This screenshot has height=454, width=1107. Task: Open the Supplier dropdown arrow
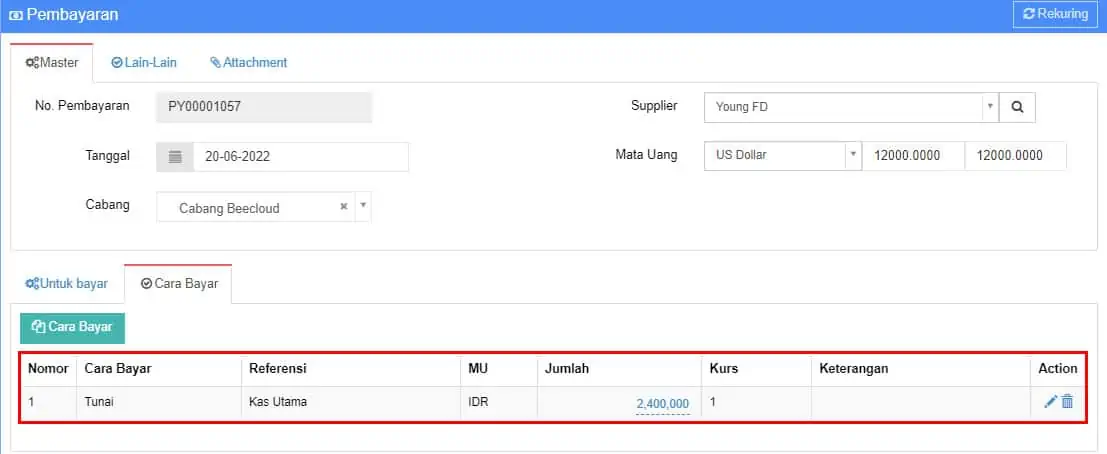click(990, 107)
